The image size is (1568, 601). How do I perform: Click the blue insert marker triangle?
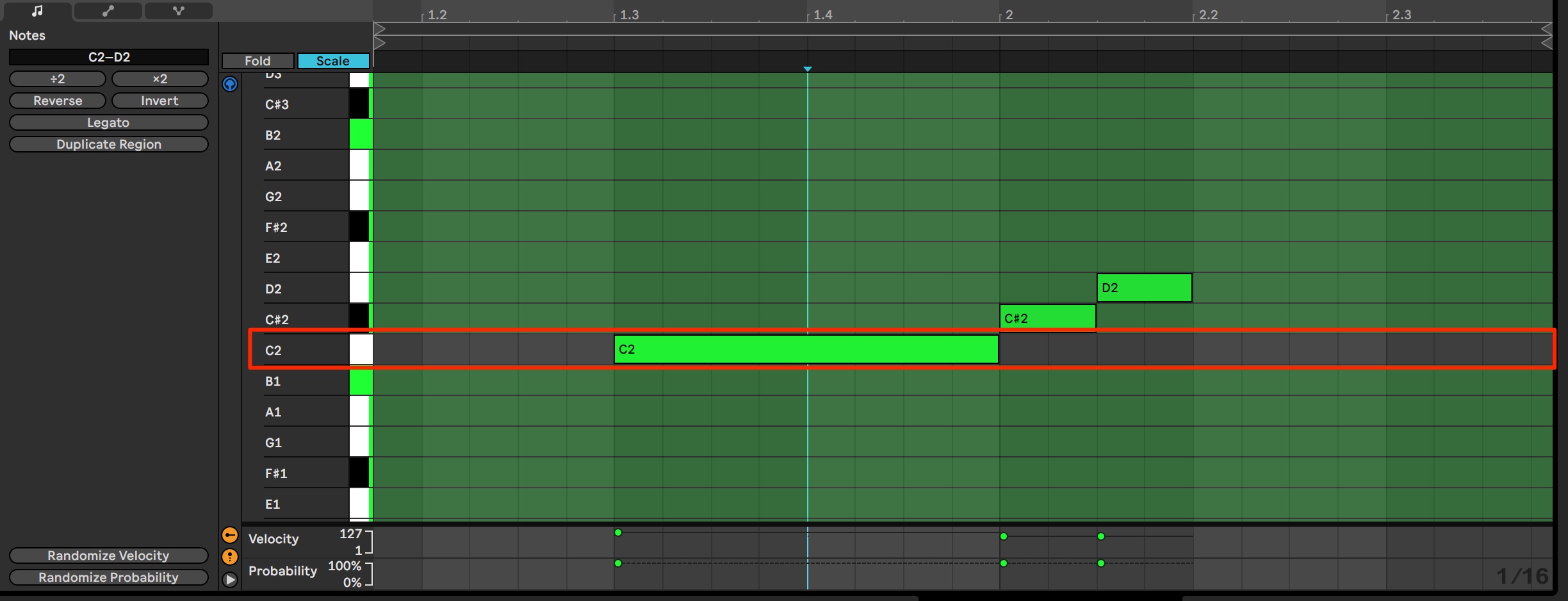[808, 69]
